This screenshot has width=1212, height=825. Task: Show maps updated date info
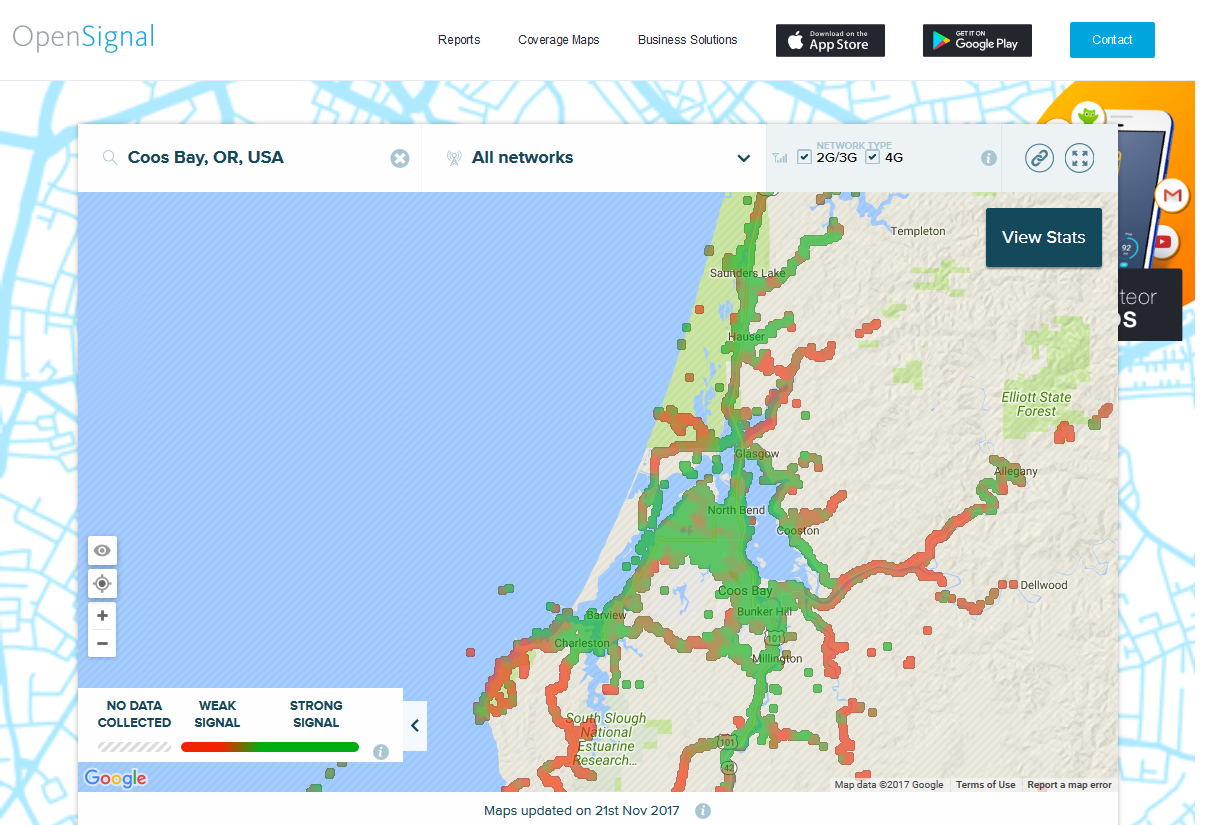703,810
